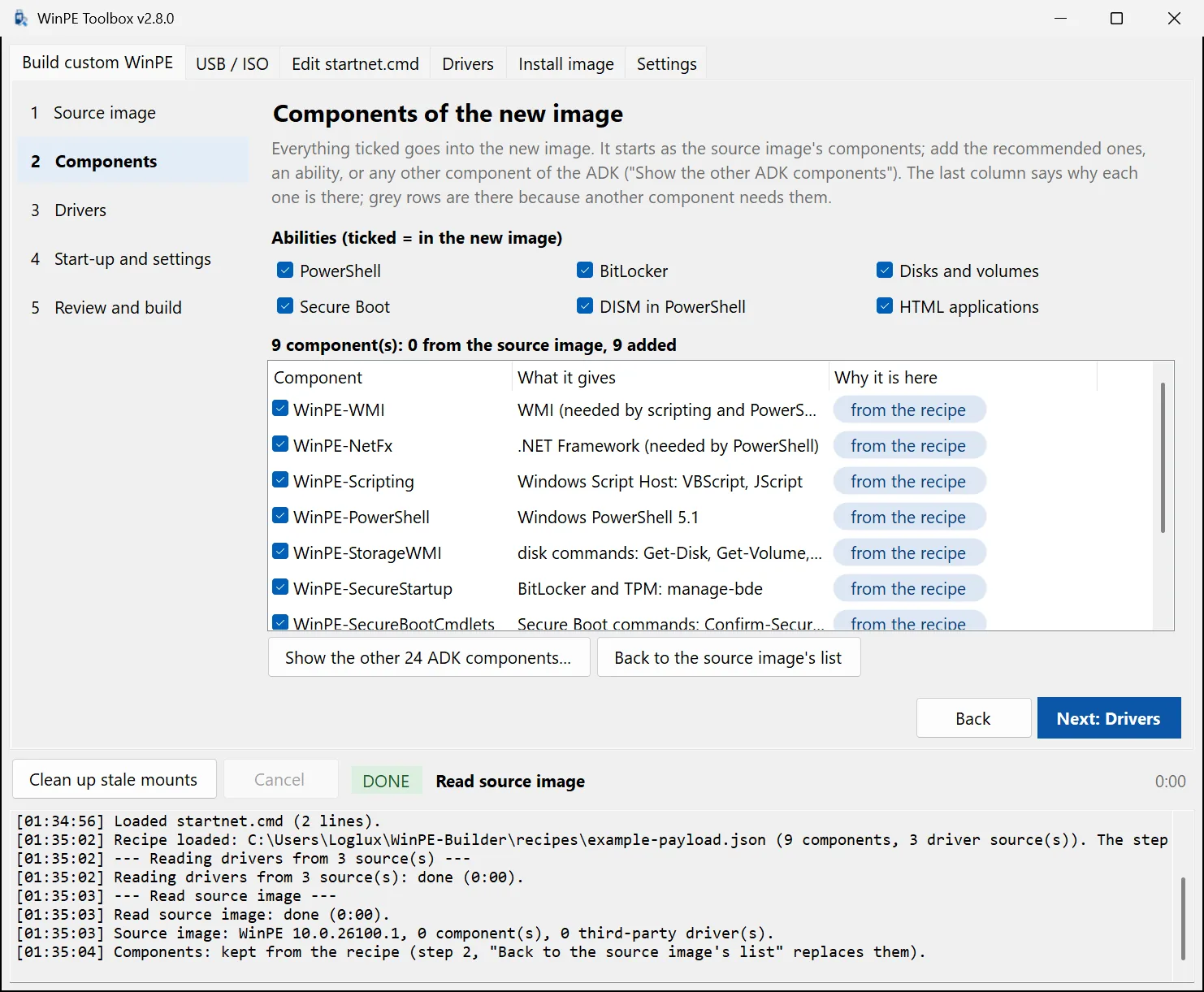Select wizard step 2 Components

coord(133,162)
